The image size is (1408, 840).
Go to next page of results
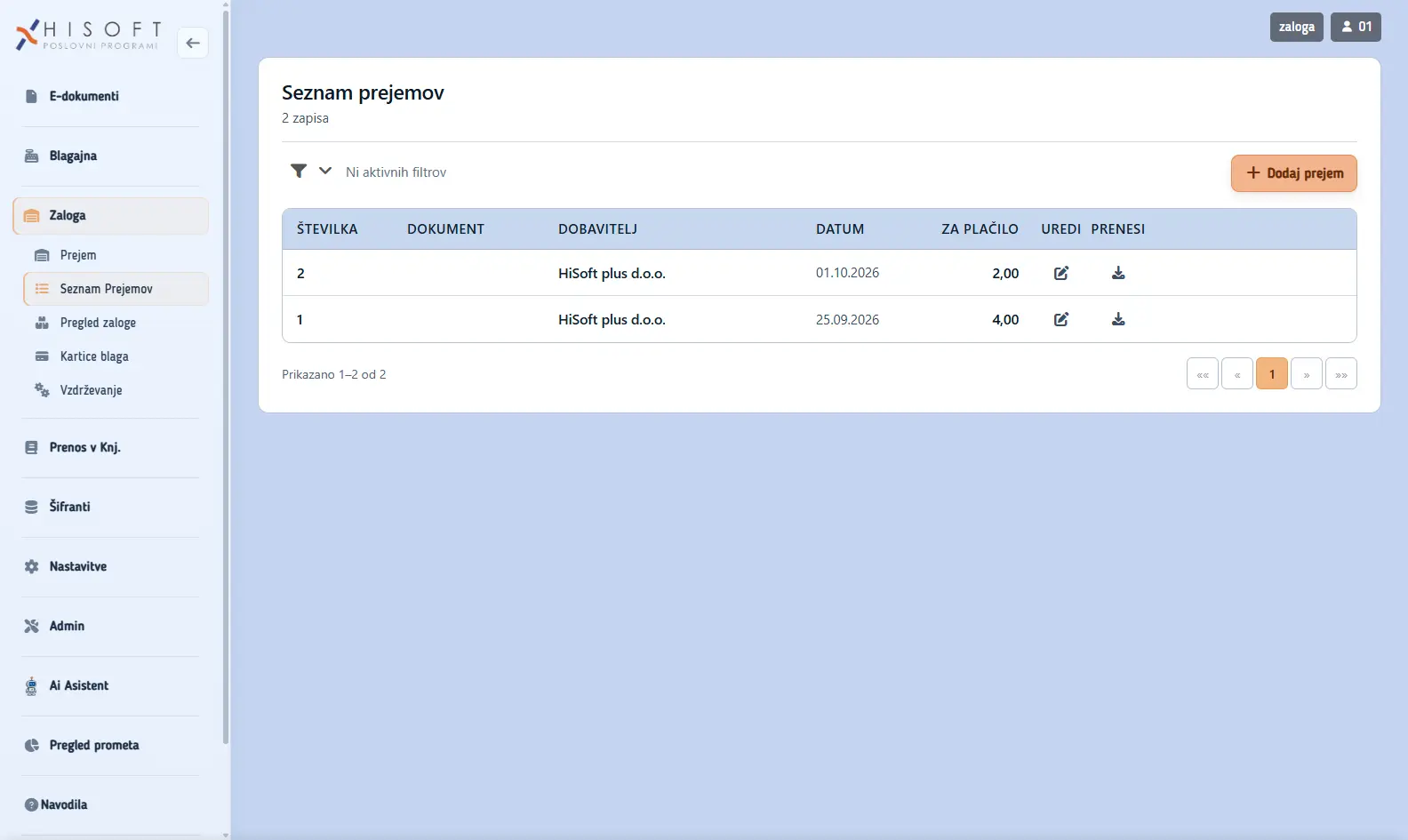1307,374
